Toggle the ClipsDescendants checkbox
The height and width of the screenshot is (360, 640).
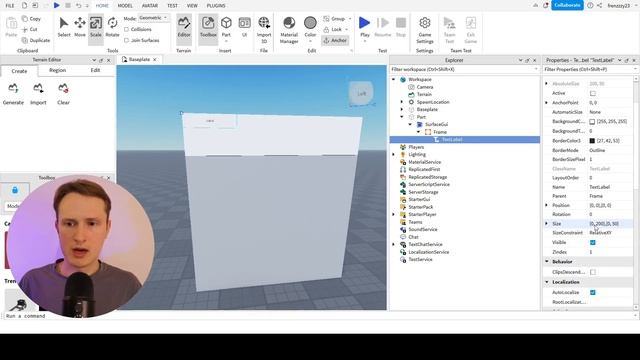click(x=593, y=272)
